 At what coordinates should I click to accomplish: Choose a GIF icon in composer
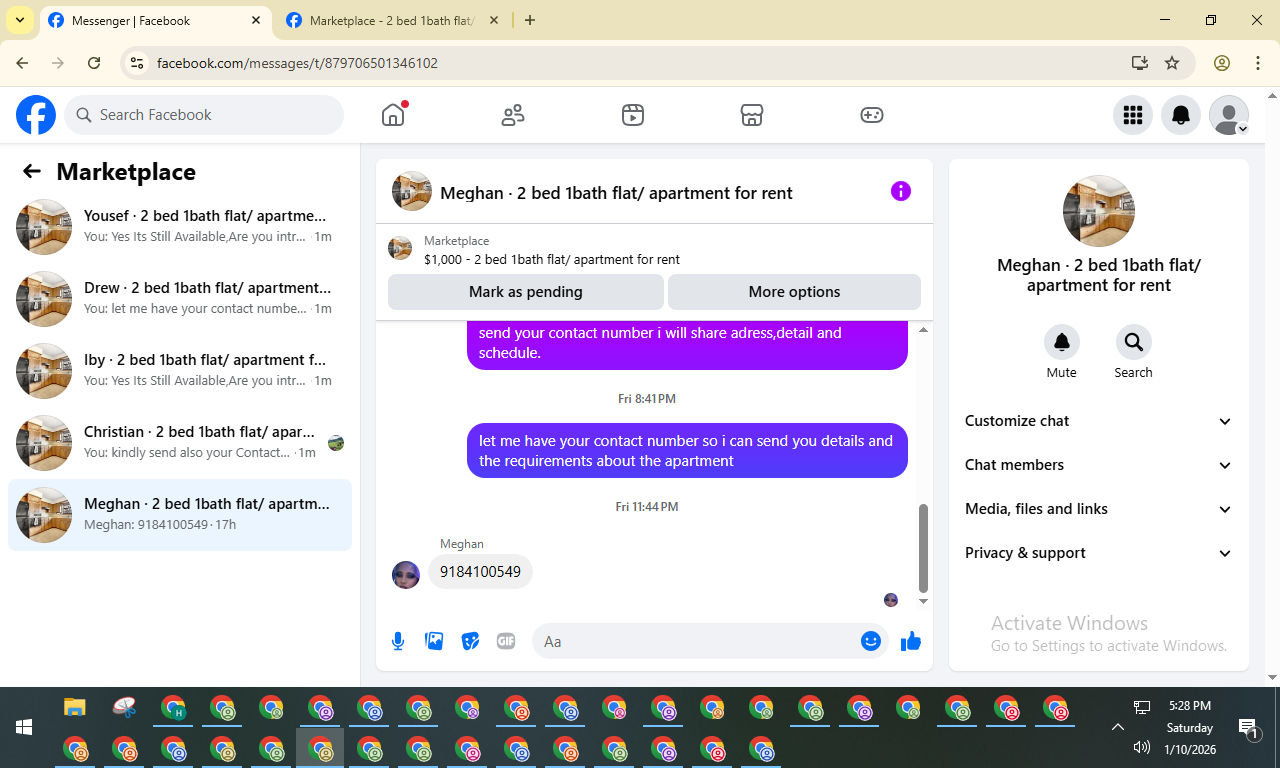point(506,641)
